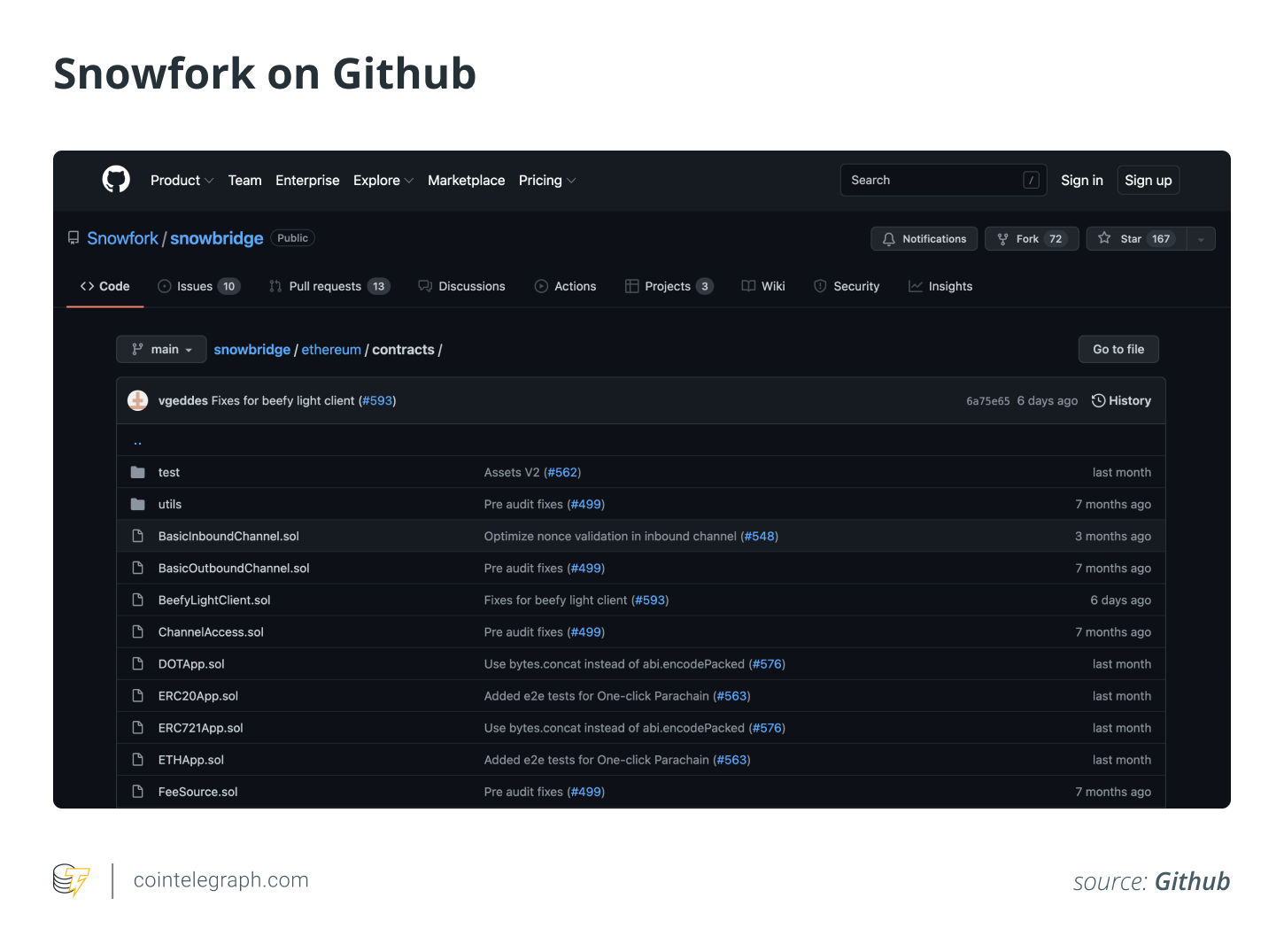Image resolution: width=1284 pixels, height=952 pixels.
Task: Open the ChannelAccess.sol file name
Action: click(x=211, y=631)
